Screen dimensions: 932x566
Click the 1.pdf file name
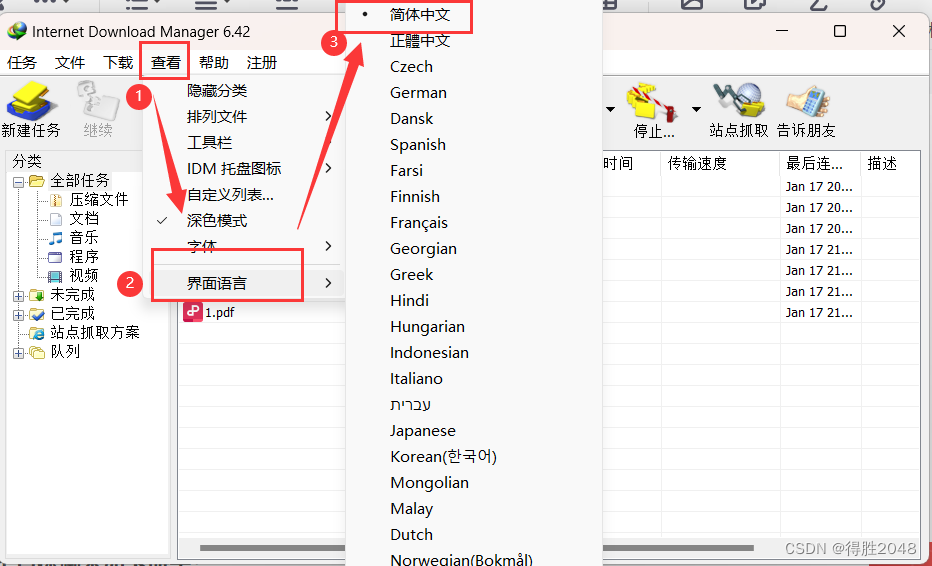coord(219,313)
